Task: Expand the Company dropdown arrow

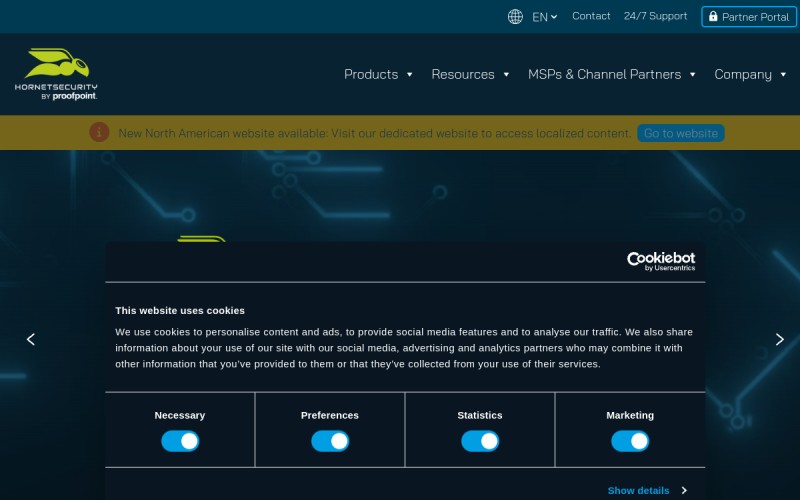Action: click(x=783, y=74)
